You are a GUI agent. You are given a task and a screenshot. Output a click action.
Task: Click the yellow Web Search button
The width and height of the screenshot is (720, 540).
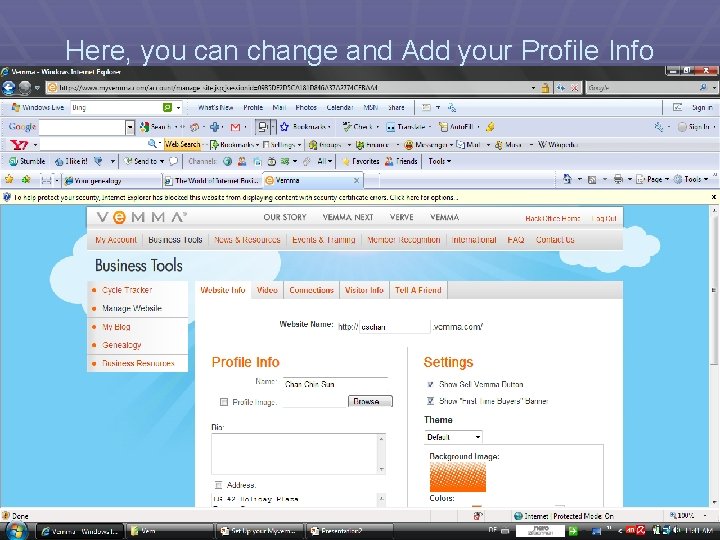point(183,144)
